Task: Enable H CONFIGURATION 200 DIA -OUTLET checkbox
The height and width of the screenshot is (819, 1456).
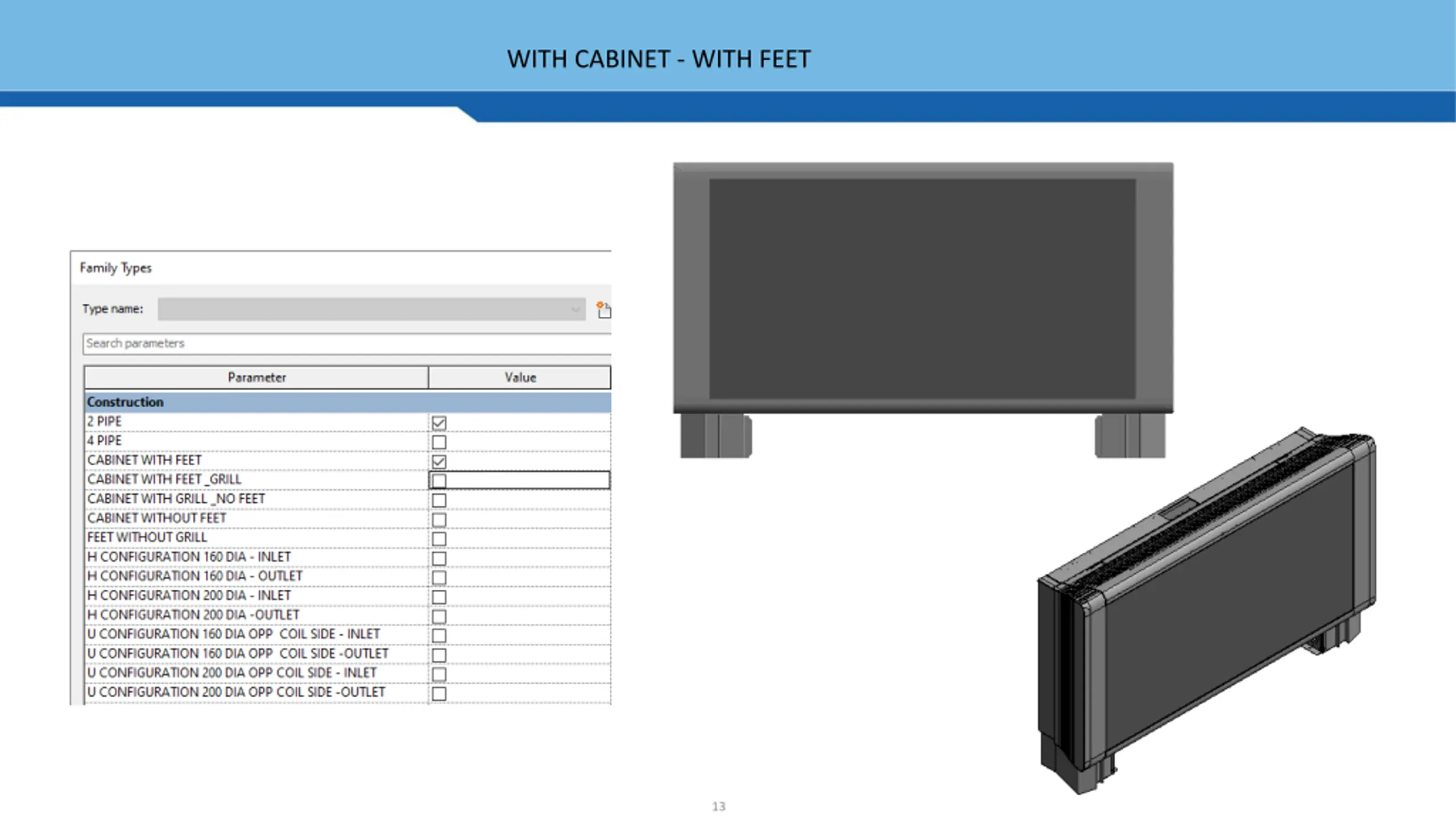Action: point(439,616)
